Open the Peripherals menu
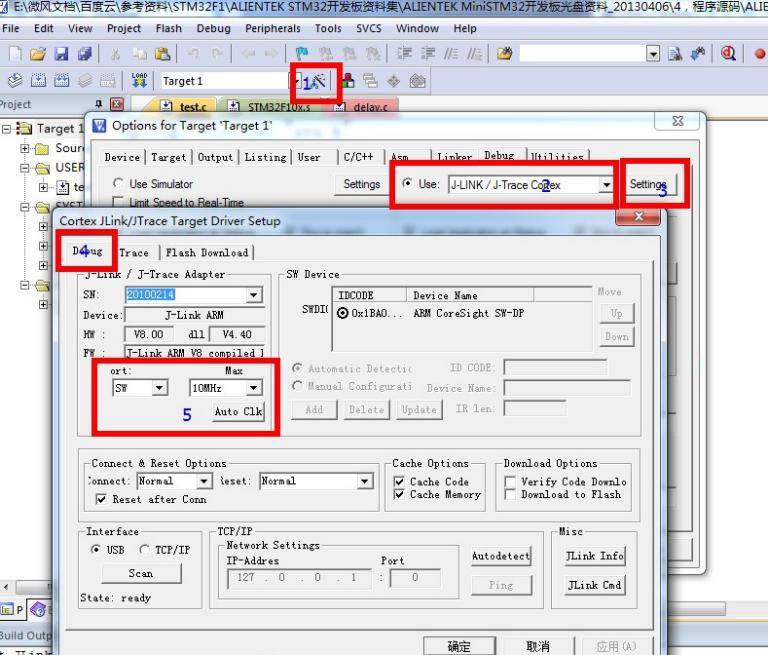 pyautogui.click(x=273, y=28)
